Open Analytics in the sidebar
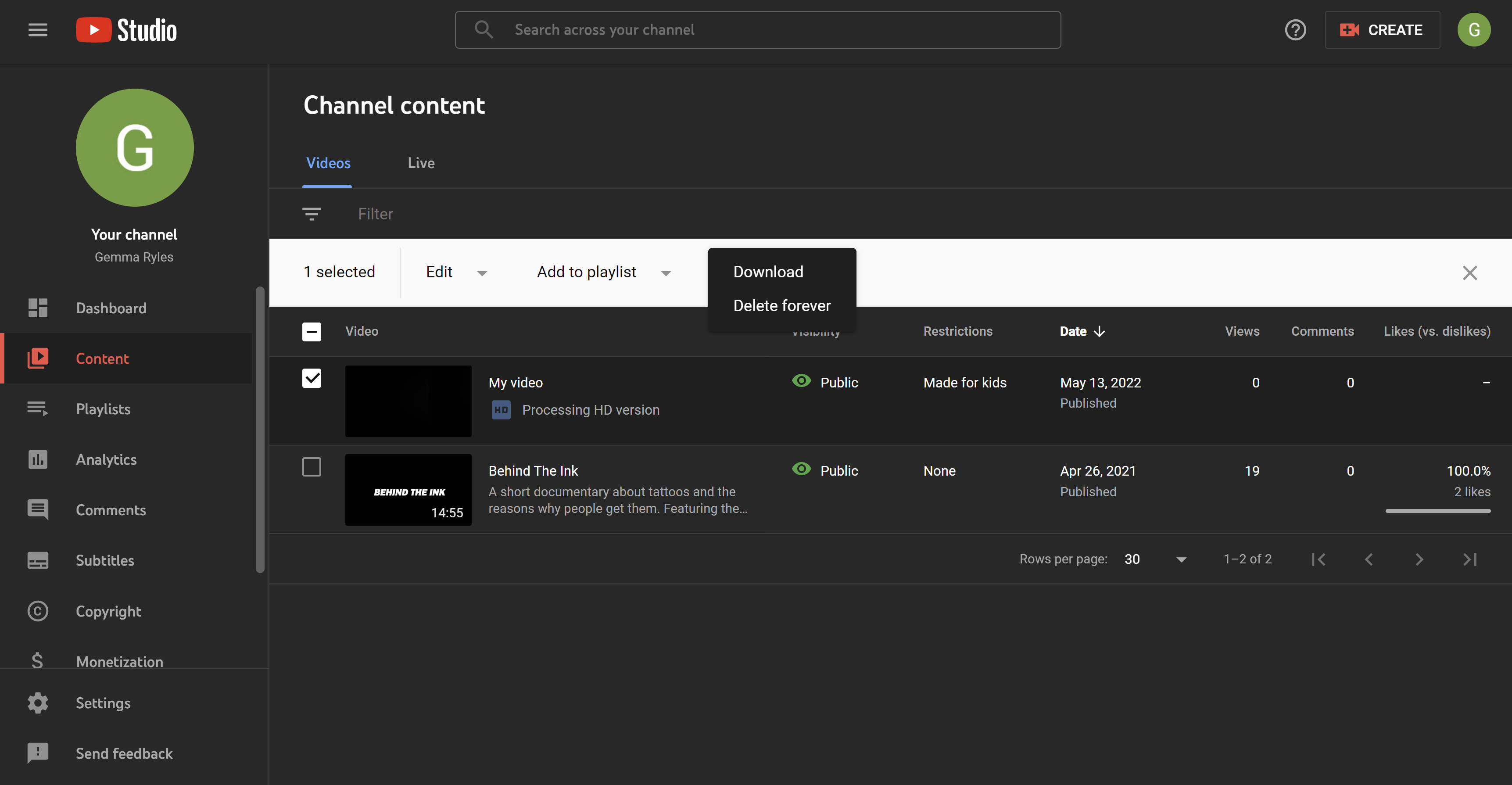The height and width of the screenshot is (785, 1512). coord(126,459)
